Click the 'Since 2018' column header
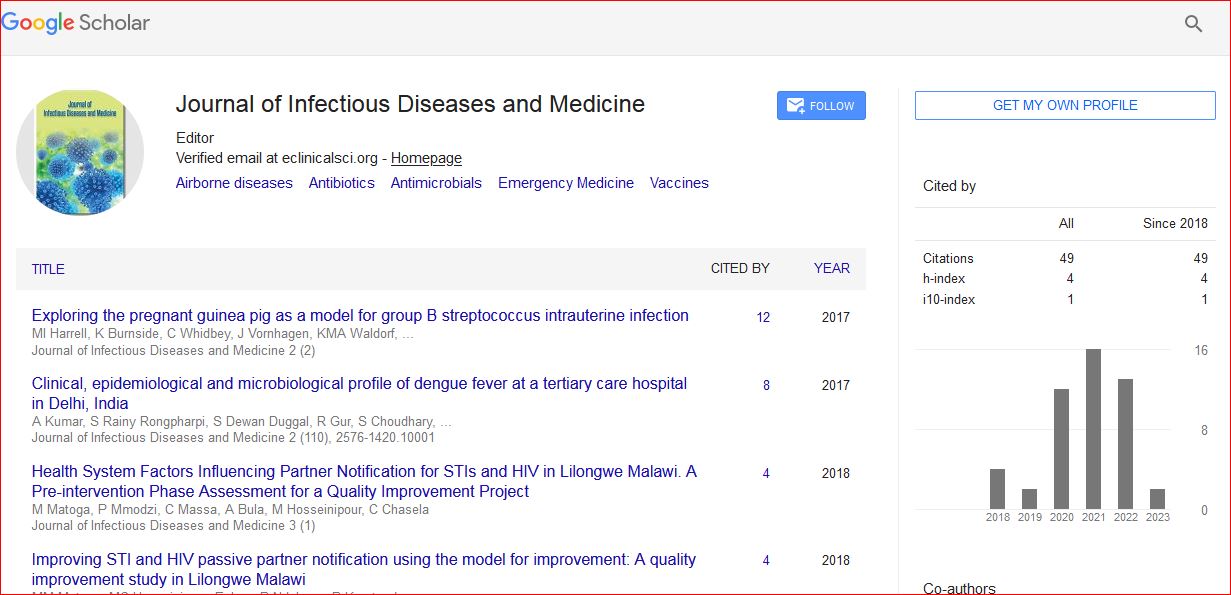 click(x=1175, y=223)
